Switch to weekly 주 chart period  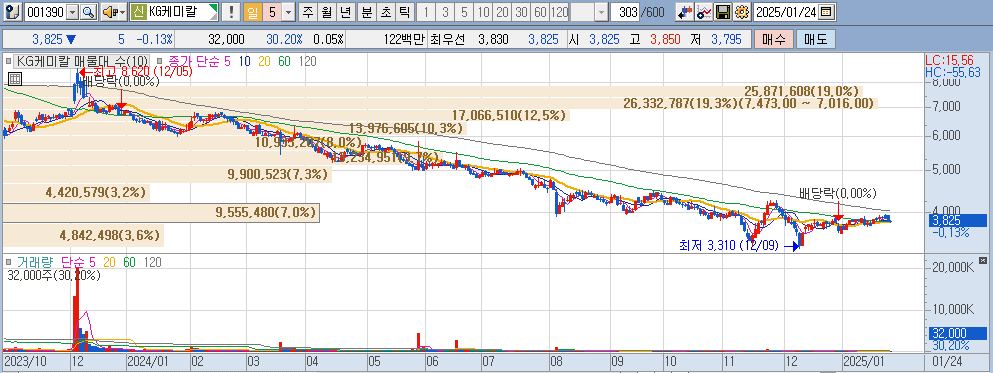[308, 12]
